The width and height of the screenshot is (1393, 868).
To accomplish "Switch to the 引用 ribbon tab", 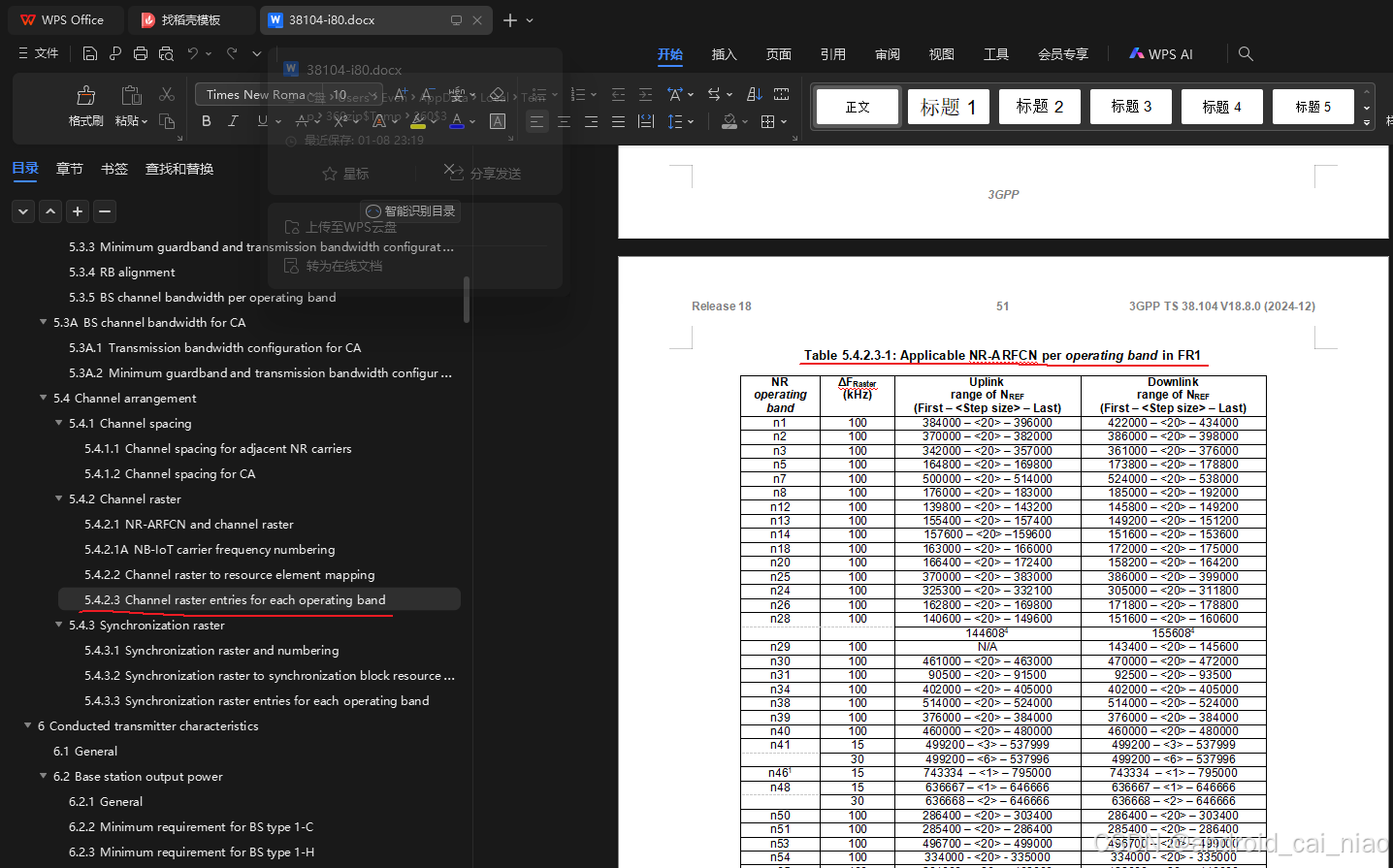I will pos(832,54).
